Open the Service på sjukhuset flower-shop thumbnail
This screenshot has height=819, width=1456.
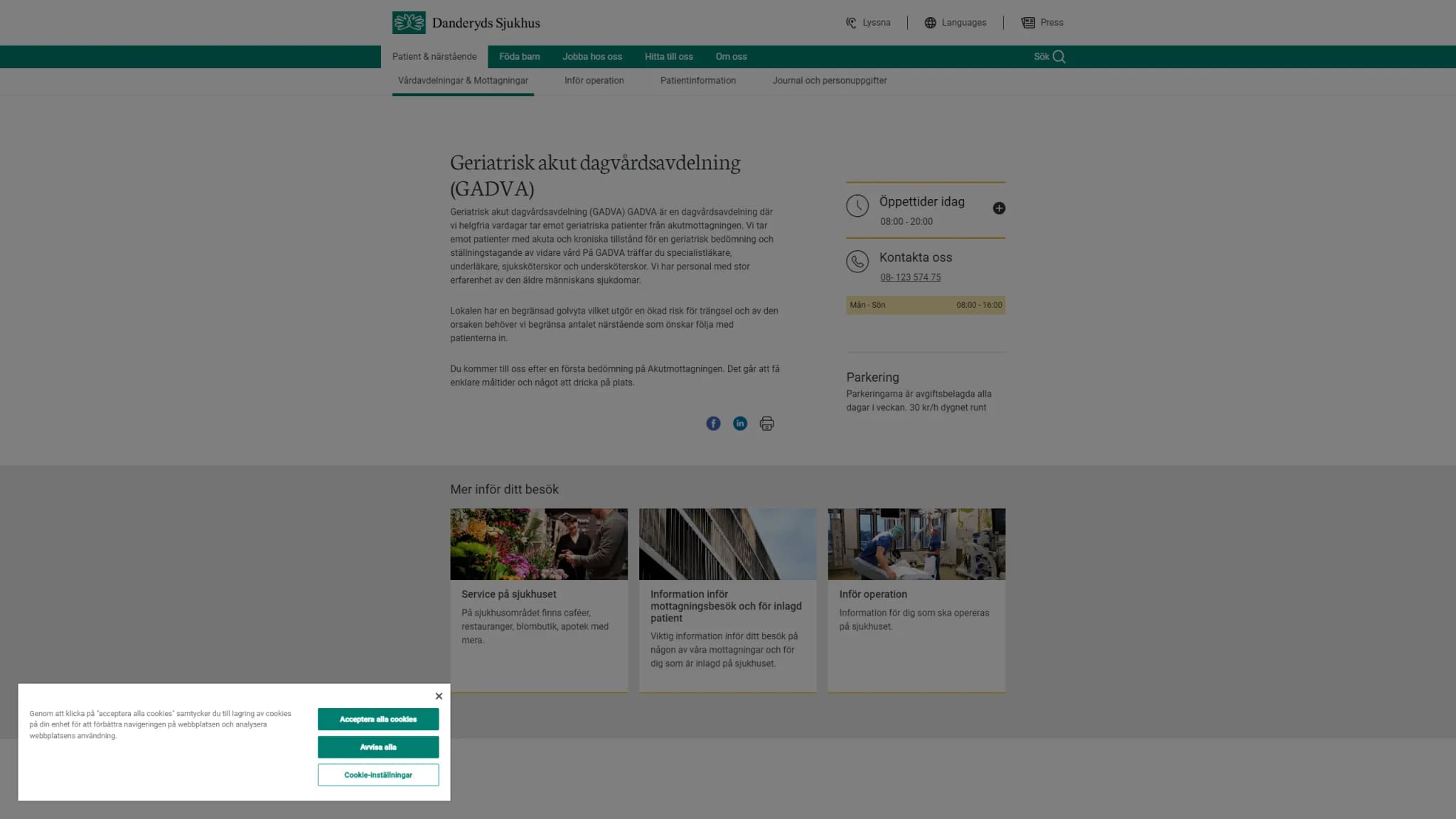(x=539, y=544)
